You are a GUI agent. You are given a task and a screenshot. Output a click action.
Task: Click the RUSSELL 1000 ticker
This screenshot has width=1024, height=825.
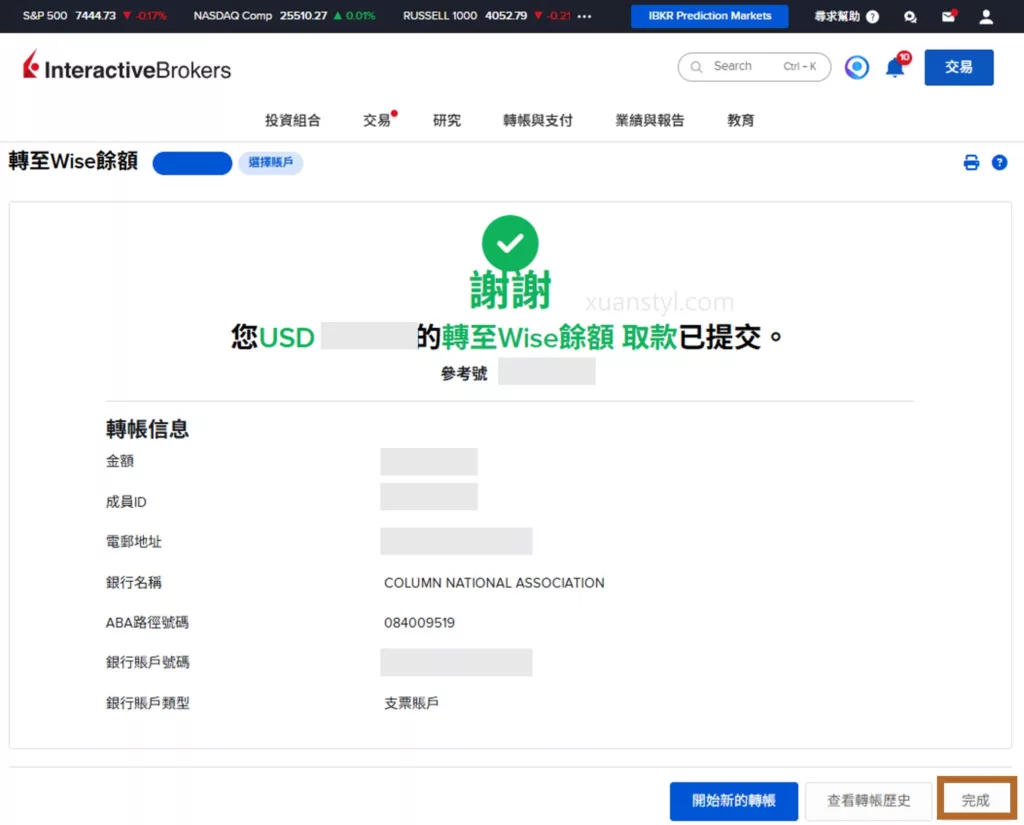pos(487,16)
